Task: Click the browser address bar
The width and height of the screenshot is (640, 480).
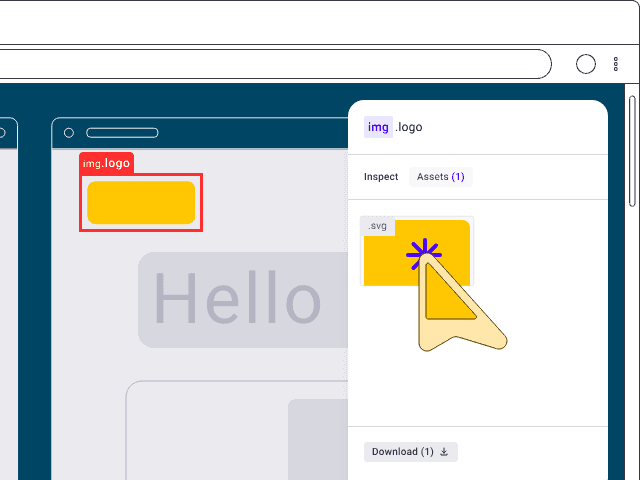Action: click(x=276, y=64)
